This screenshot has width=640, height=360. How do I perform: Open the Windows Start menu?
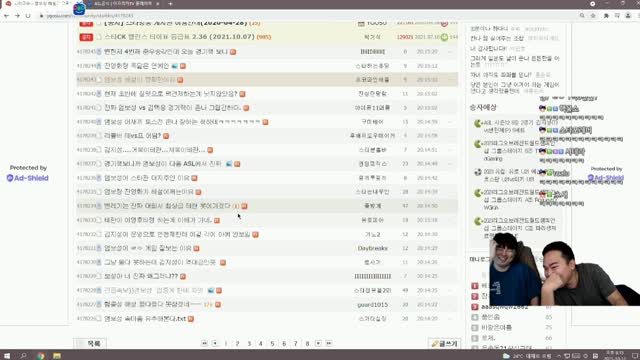(x=7, y=356)
